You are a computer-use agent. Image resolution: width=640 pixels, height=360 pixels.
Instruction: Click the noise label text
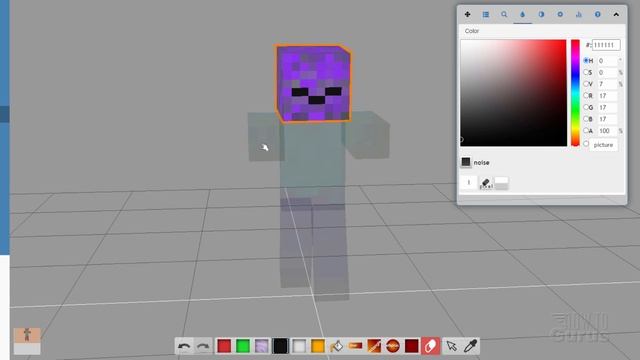point(481,162)
